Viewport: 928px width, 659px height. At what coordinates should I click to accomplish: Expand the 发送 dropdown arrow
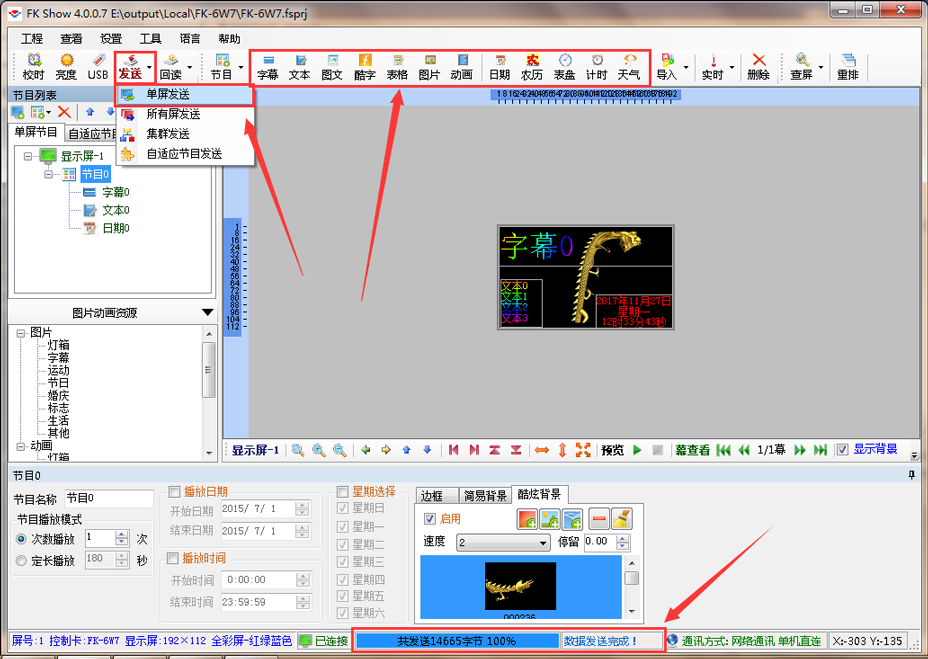149,67
